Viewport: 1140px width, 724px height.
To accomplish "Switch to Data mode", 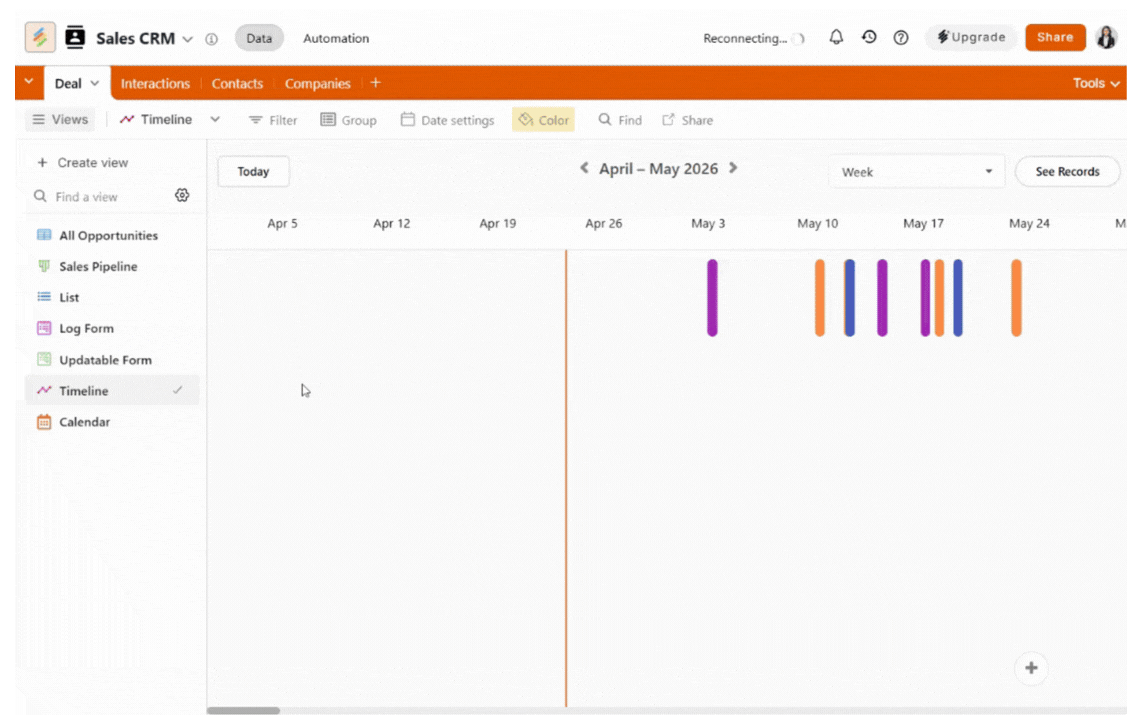I will click(259, 38).
